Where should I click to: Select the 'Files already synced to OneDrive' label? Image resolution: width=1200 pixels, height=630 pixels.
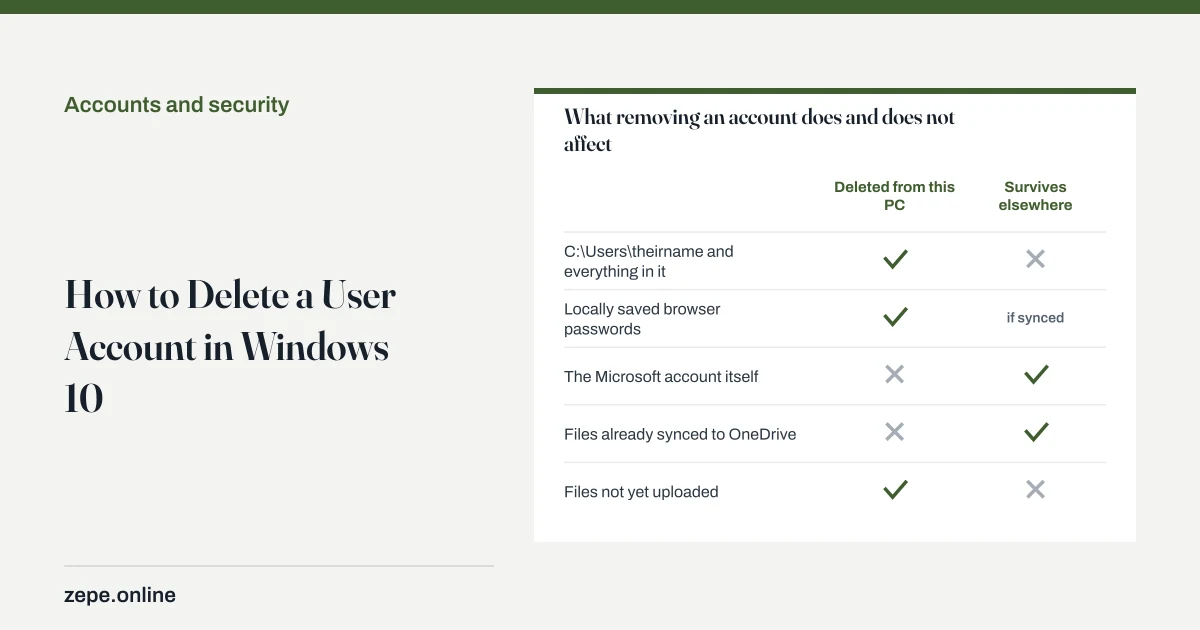point(680,434)
